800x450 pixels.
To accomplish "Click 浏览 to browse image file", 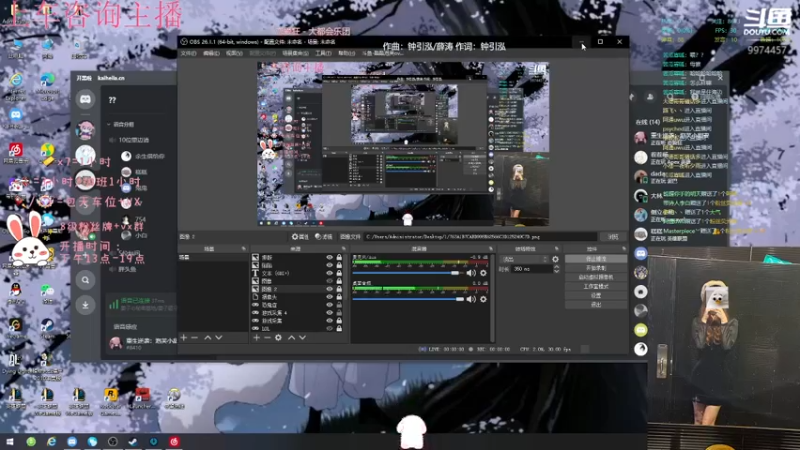I will click(x=613, y=237).
